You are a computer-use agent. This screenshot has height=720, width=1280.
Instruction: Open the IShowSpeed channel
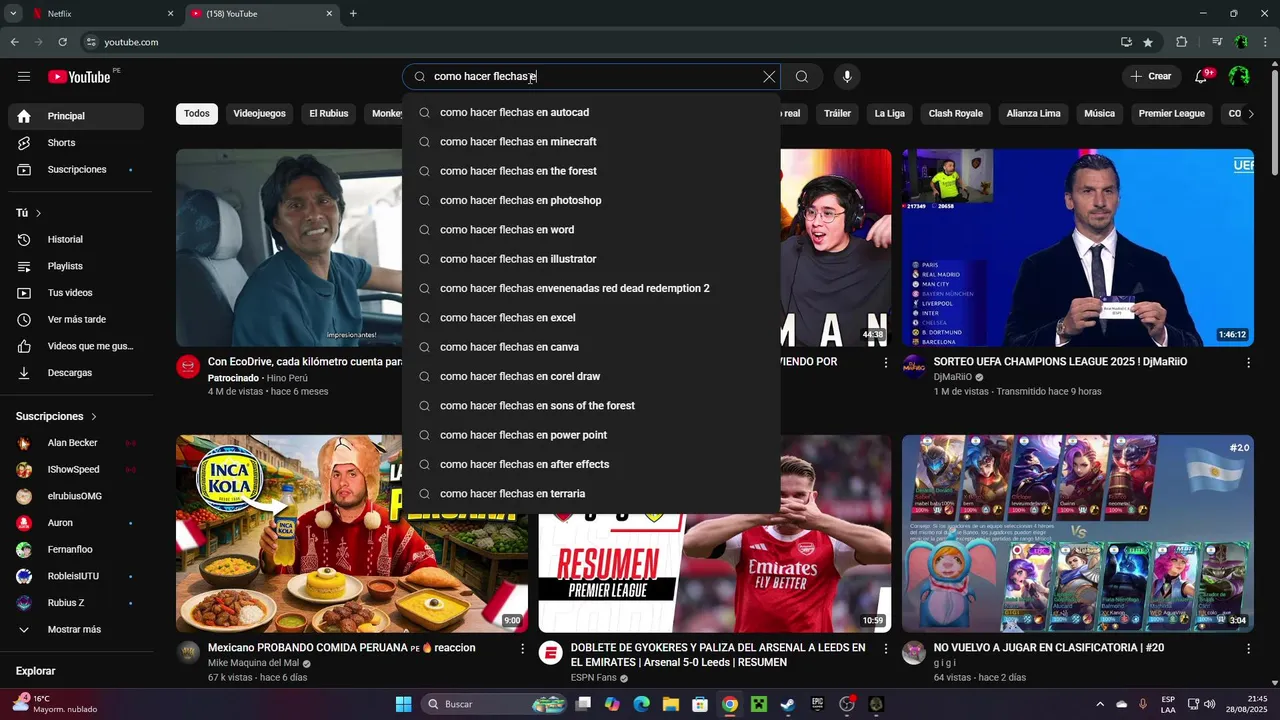[76, 470]
